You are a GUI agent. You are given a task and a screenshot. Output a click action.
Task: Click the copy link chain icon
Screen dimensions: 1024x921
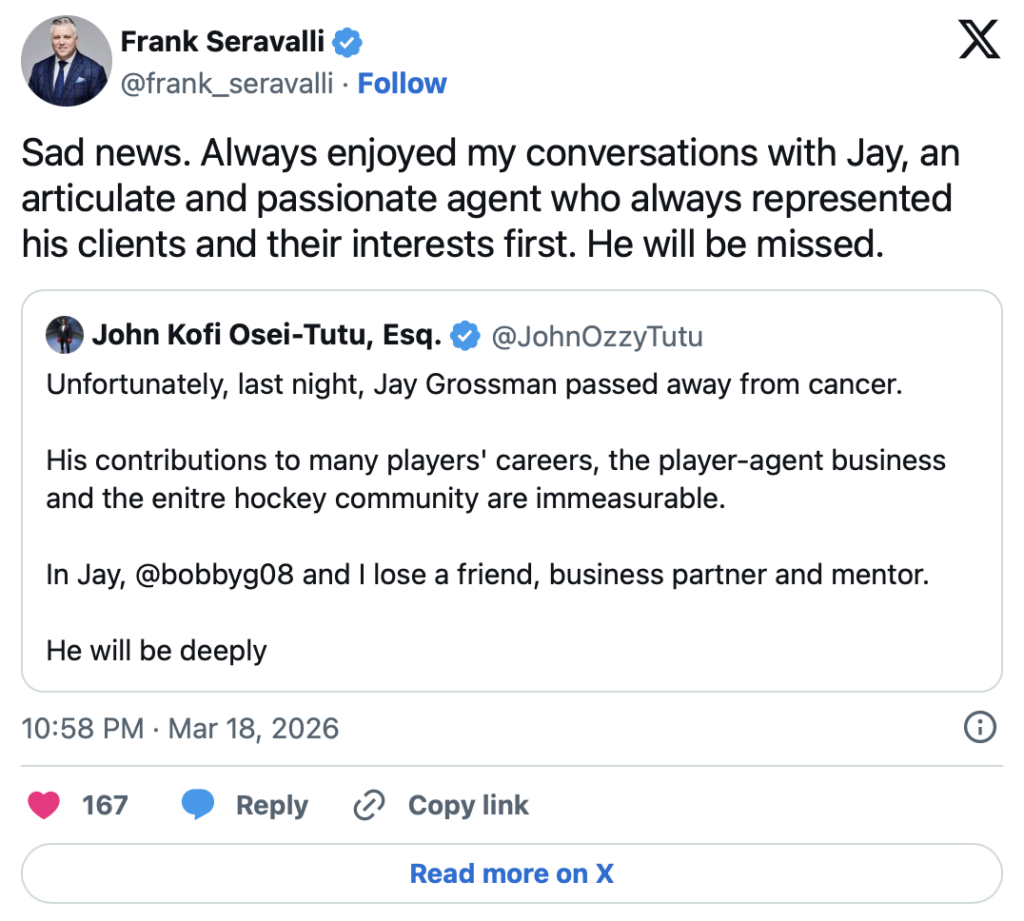coord(370,805)
